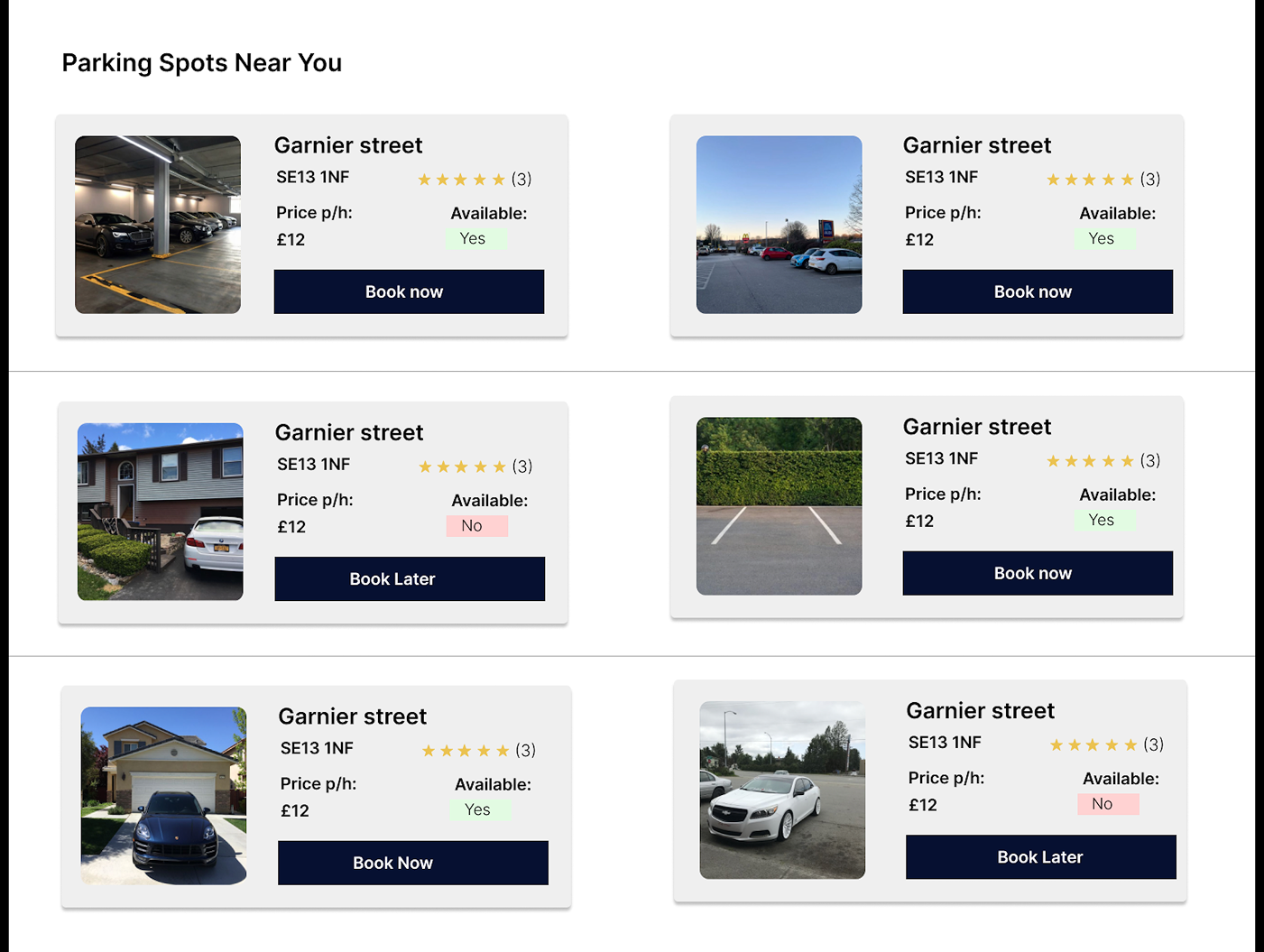Click Book Now on the bottom-left driveway listing

click(412, 863)
